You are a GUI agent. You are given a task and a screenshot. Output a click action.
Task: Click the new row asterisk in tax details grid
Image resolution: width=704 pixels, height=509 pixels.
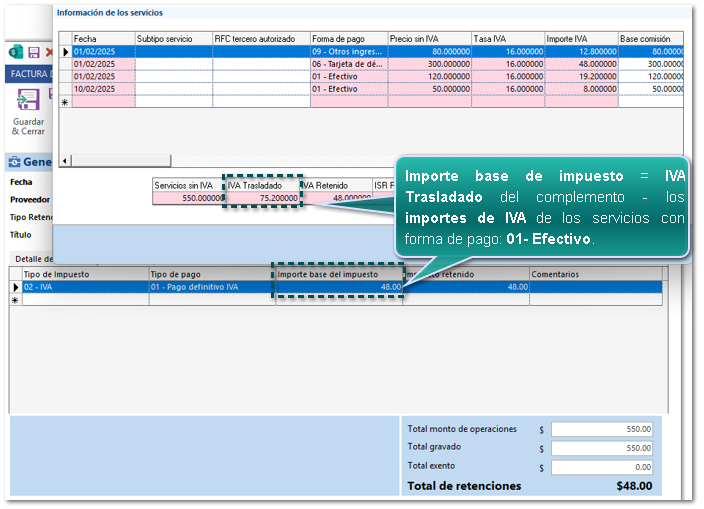(15, 300)
